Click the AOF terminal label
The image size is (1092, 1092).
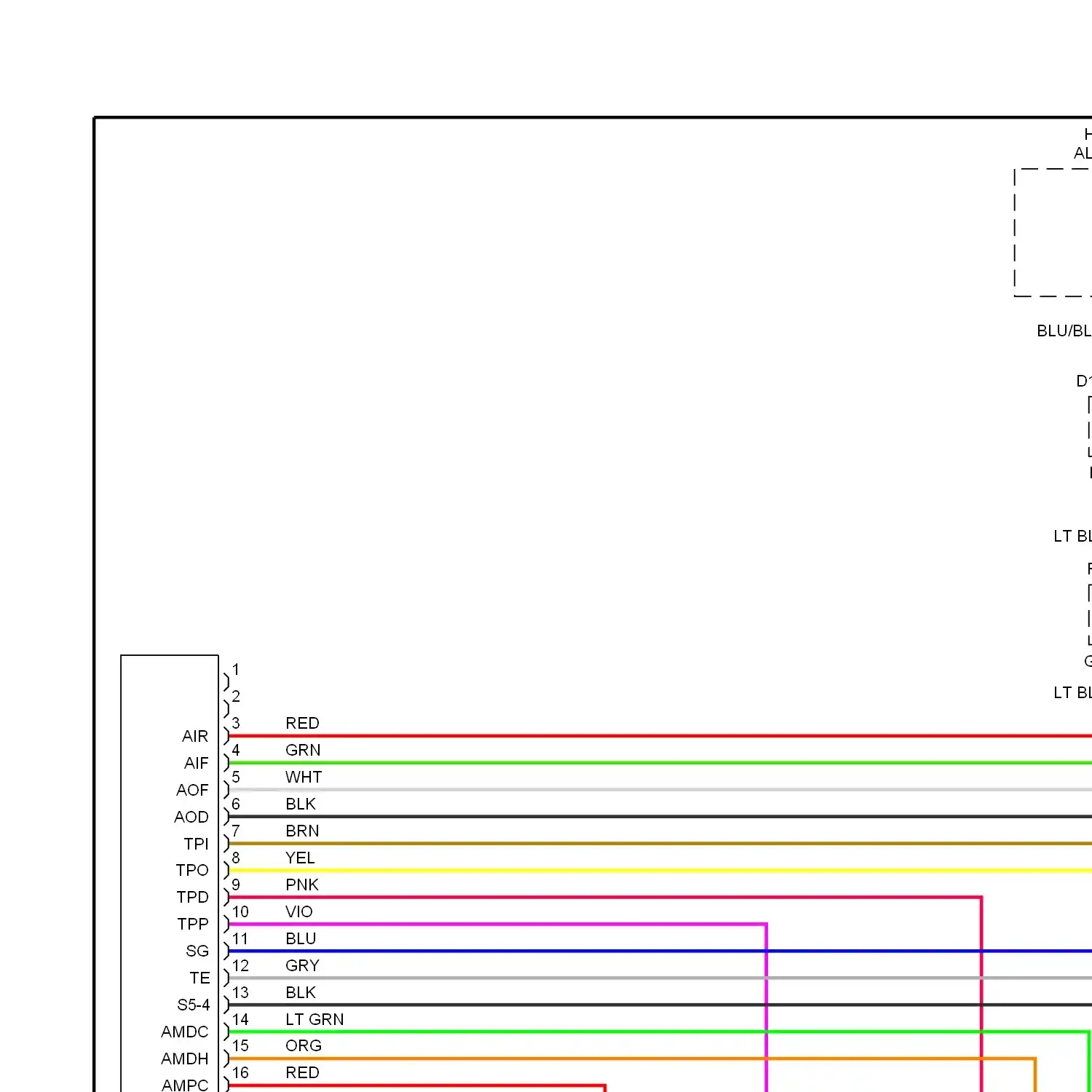click(192, 790)
